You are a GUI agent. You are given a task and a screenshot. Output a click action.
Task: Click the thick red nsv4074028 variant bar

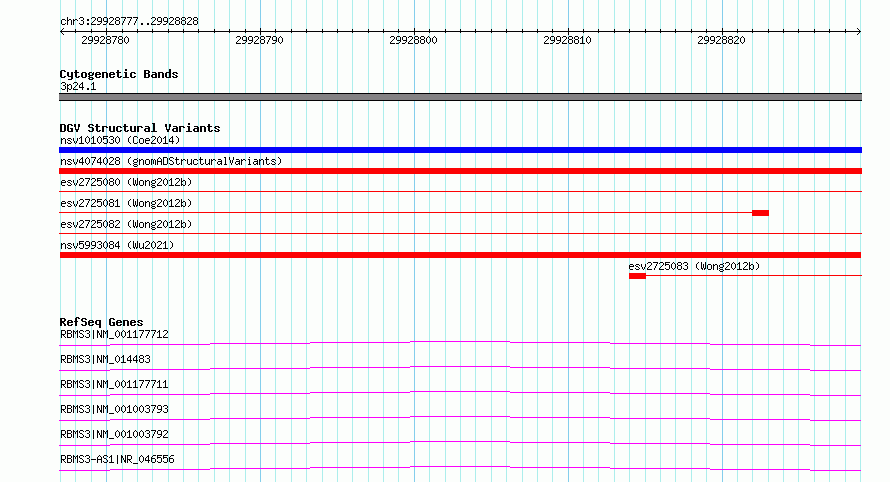click(460, 171)
